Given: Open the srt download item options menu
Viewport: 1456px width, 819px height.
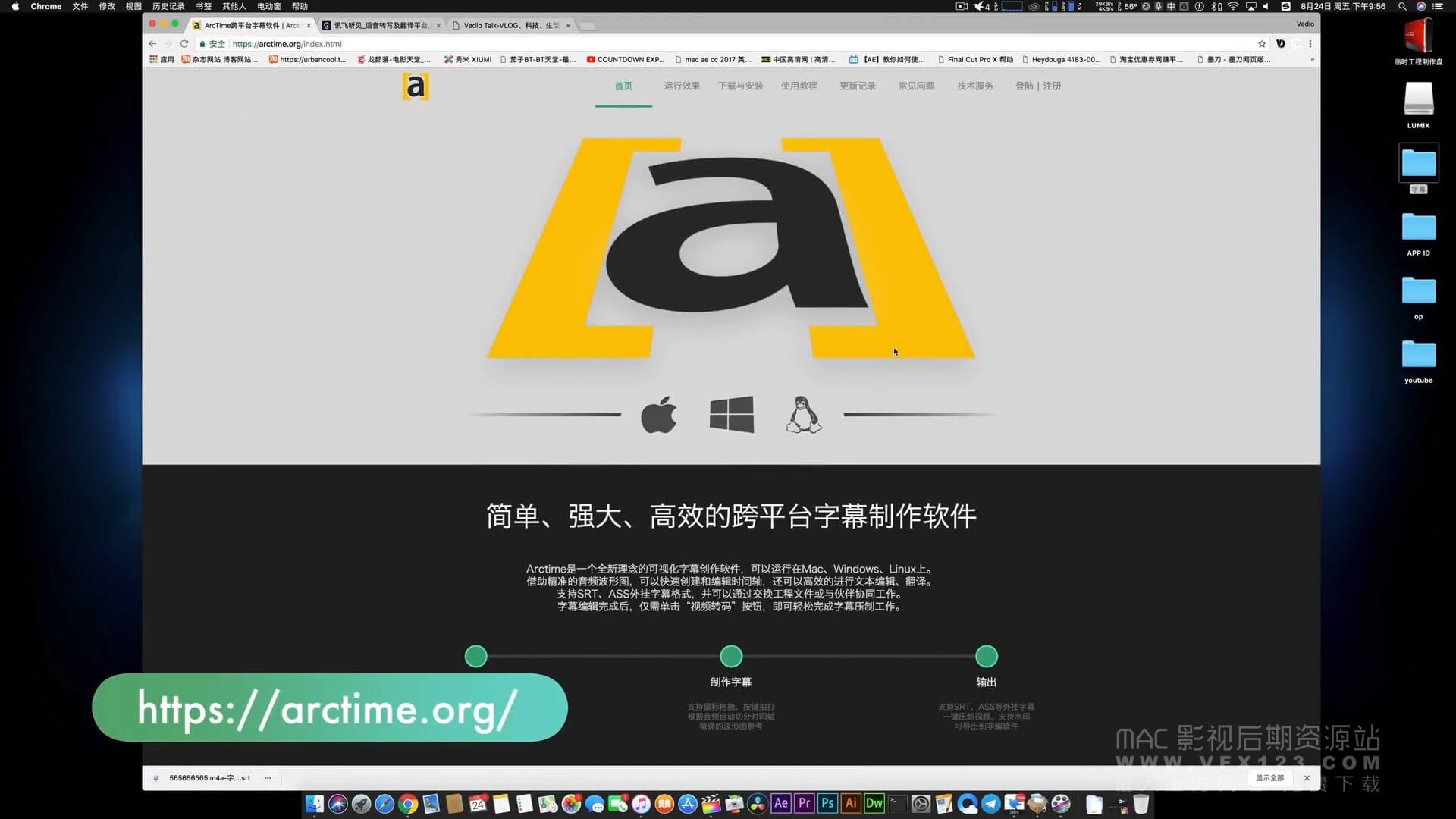Looking at the screenshot, I should point(268,778).
